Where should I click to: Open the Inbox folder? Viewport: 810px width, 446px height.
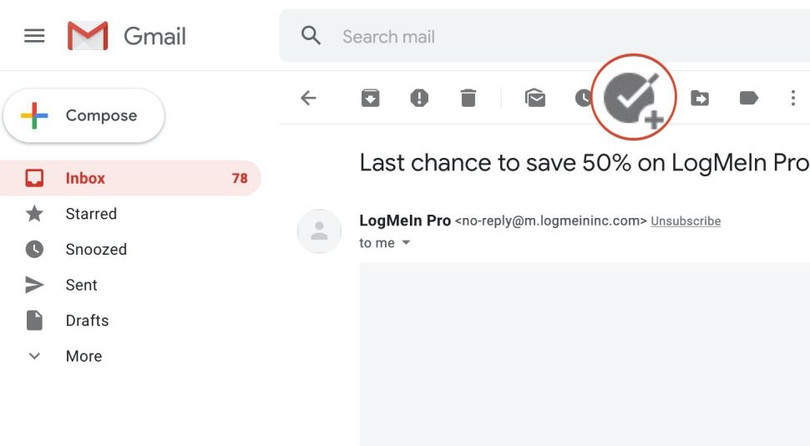tap(85, 178)
